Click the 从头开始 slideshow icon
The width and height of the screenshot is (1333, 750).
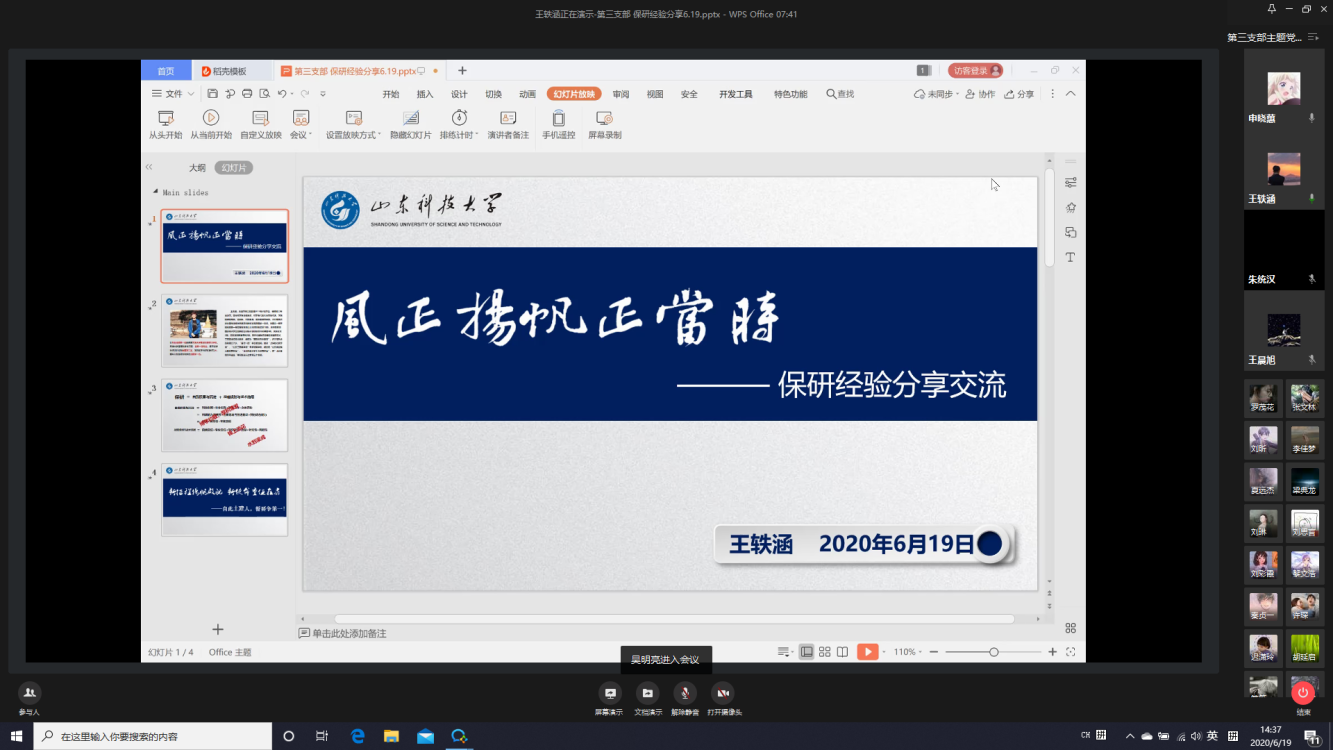click(x=166, y=118)
